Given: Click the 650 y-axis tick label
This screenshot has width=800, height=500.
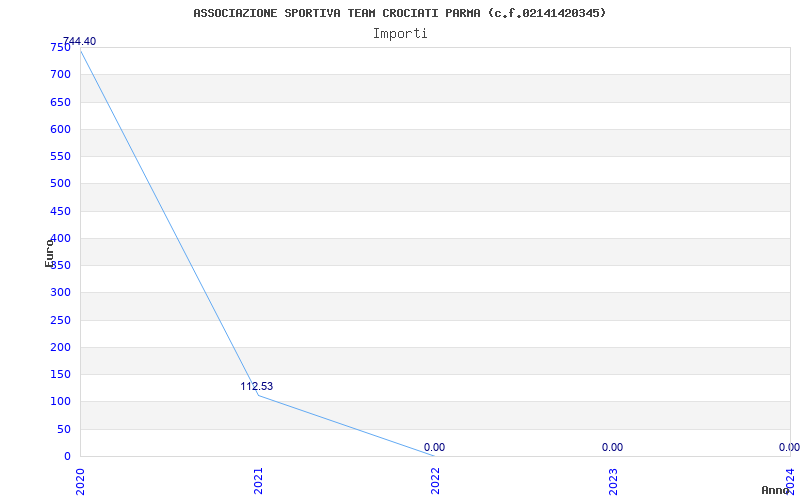Looking at the screenshot, I should [x=60, y=102].
